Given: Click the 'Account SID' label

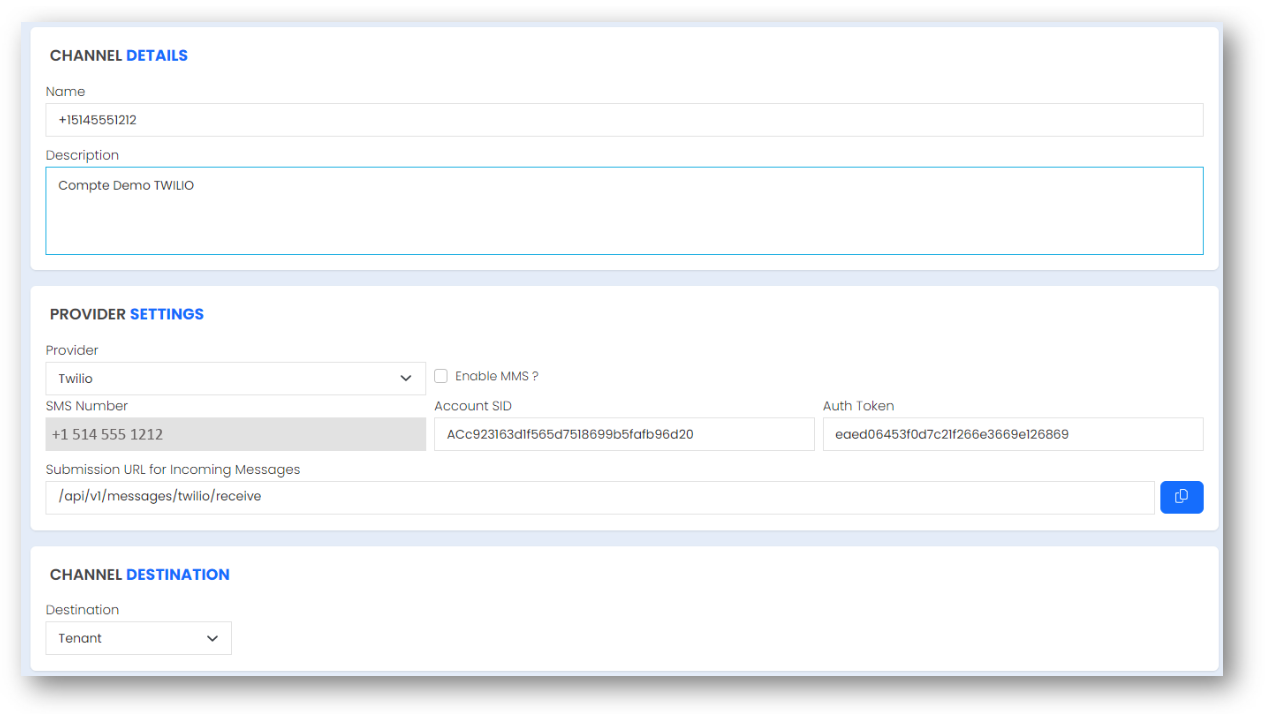Looking at the screenshot, I should pos(473,406).
